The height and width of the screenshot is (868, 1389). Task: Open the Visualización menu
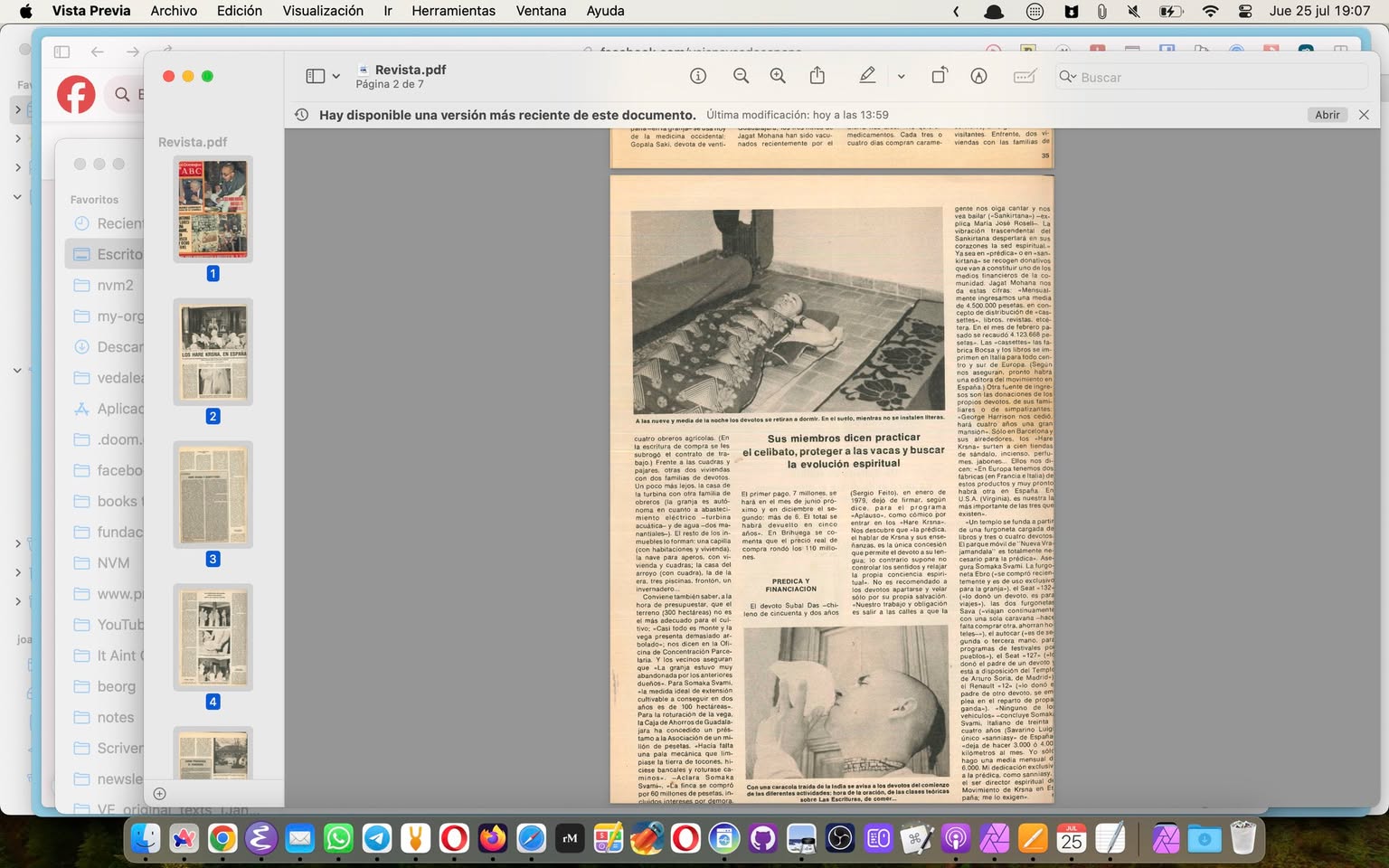[x=323, y=11]
